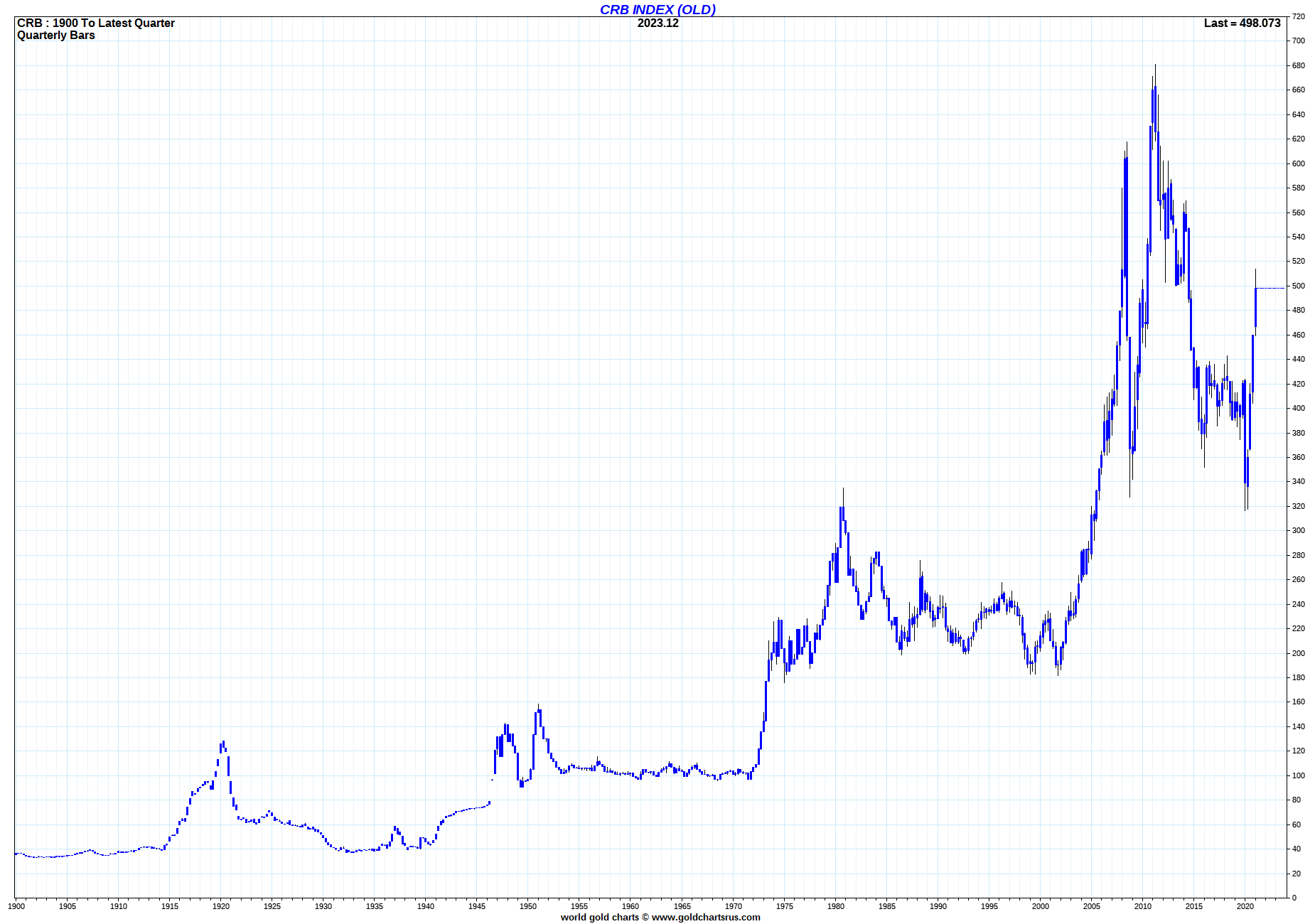Click x-axis year label 1975
Viewport: 1315px width, 924px height.
[x=785, y=906]
